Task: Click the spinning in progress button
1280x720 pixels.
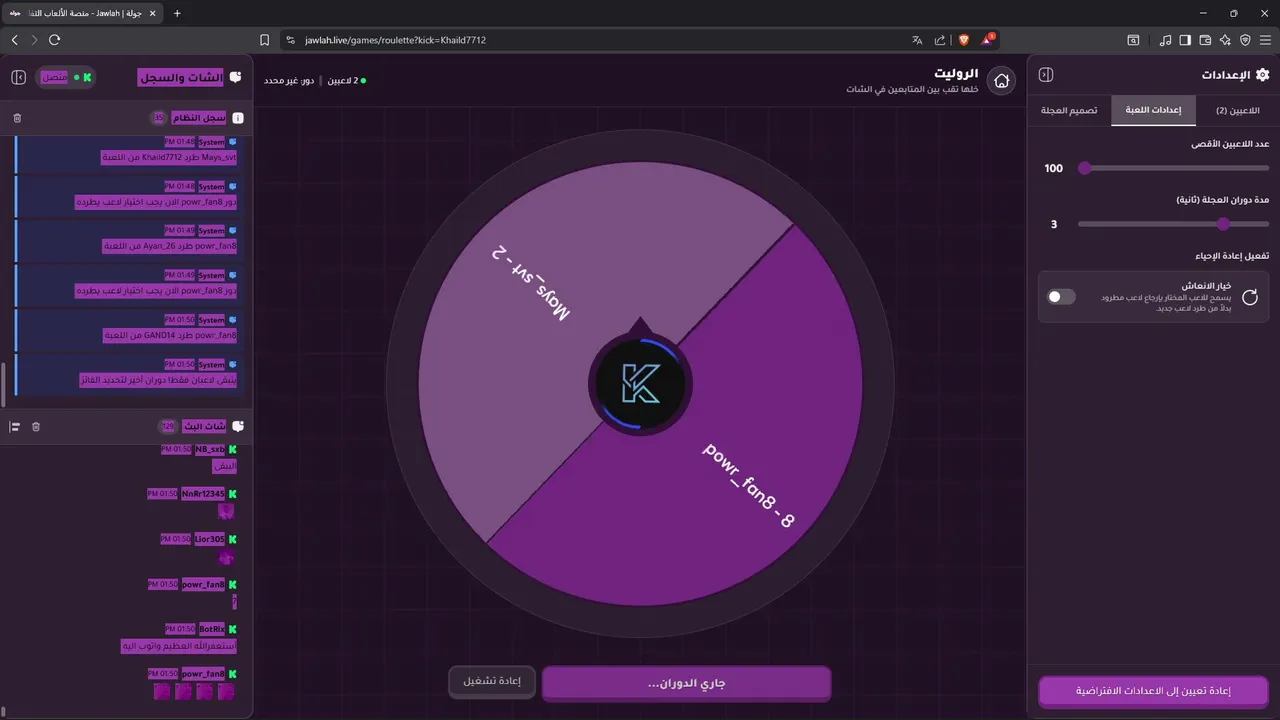Action: [x=686, y=684]
